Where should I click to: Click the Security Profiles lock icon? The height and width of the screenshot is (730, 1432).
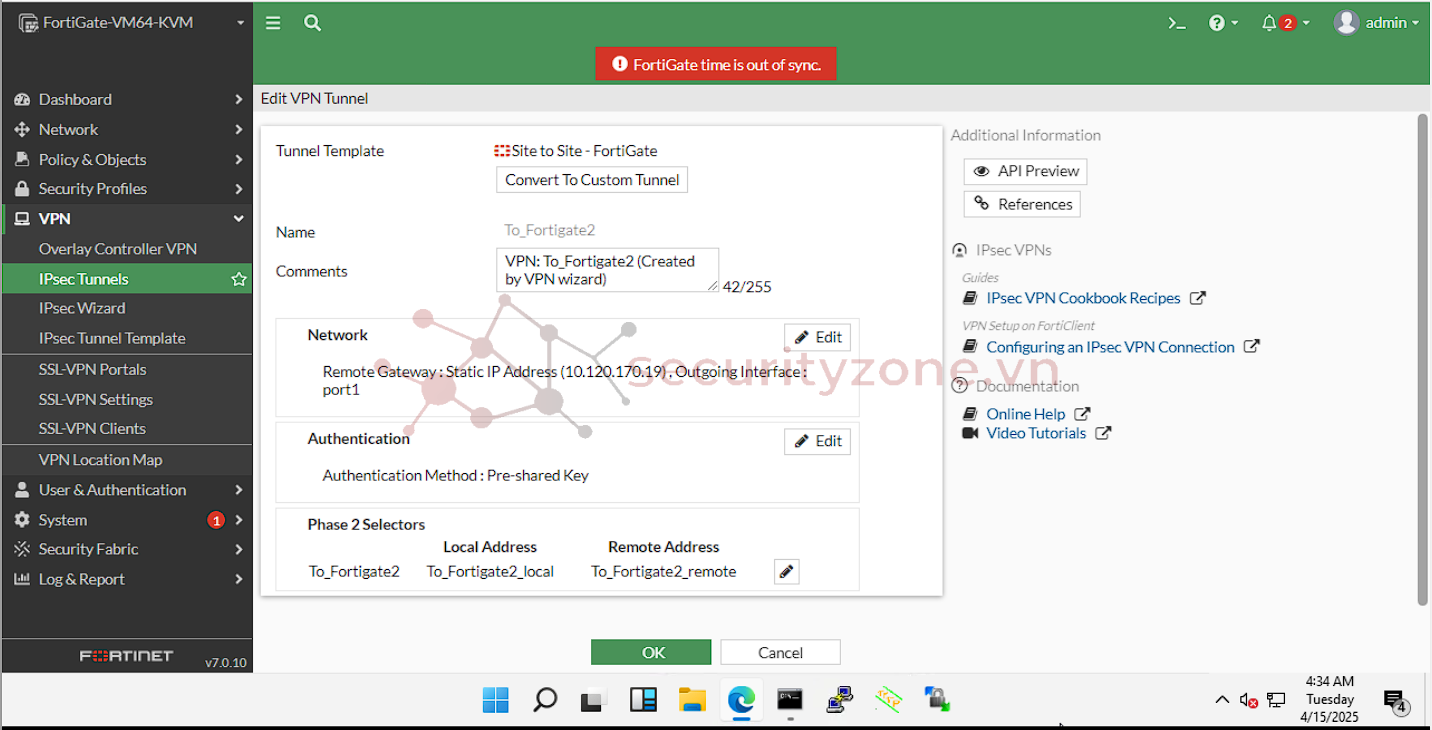pos(22,189)
